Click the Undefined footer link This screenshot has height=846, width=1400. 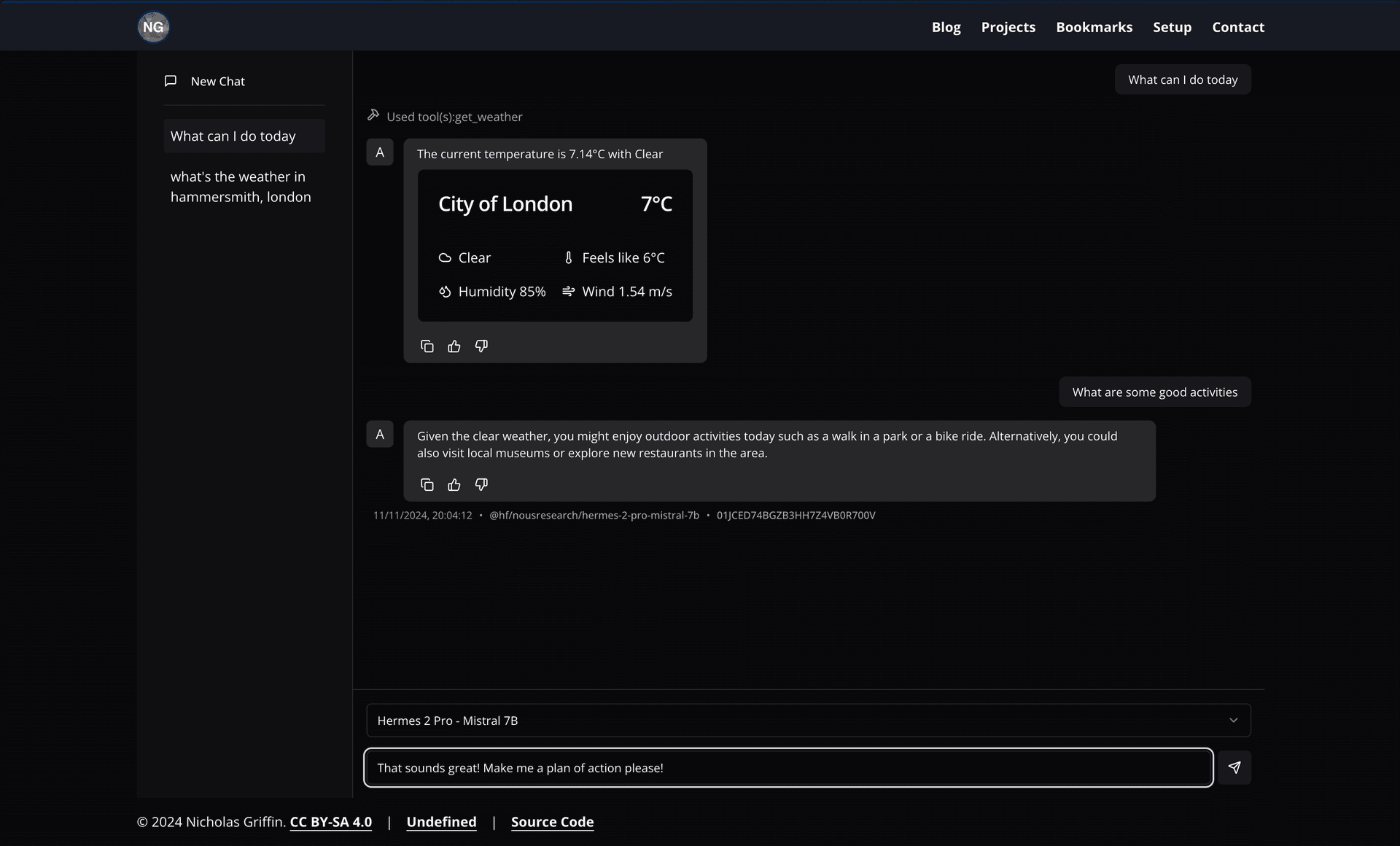[441, 821]
